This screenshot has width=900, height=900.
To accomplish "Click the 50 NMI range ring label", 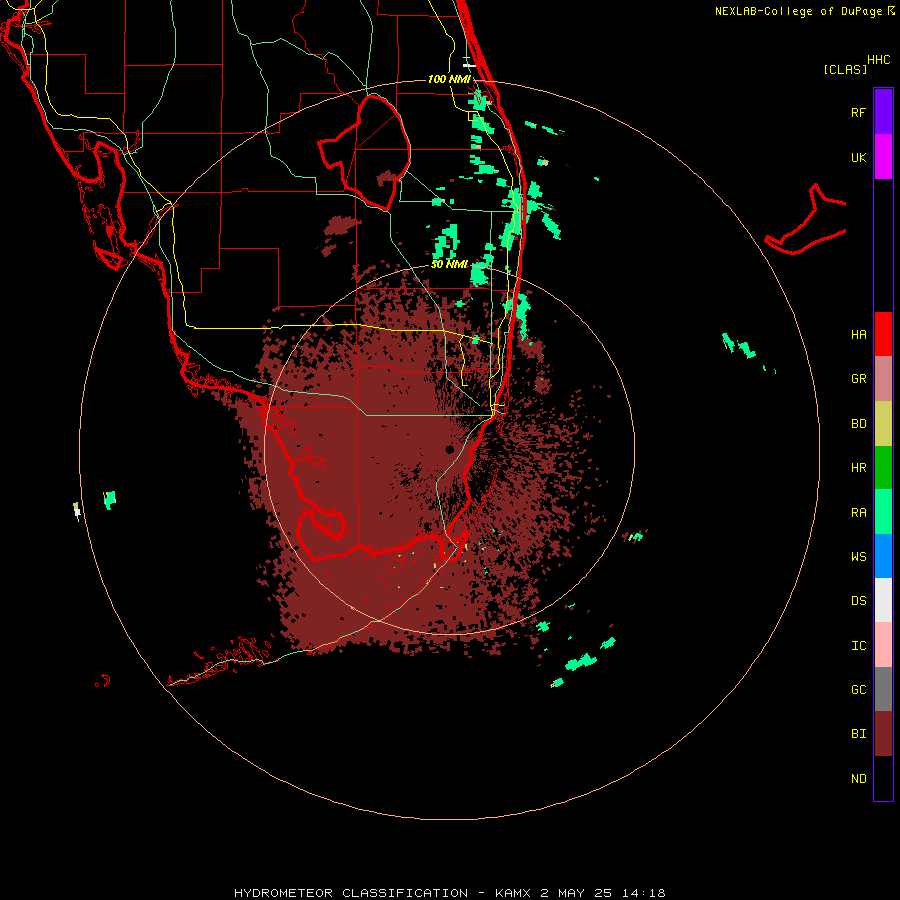I will coord(449,265).
